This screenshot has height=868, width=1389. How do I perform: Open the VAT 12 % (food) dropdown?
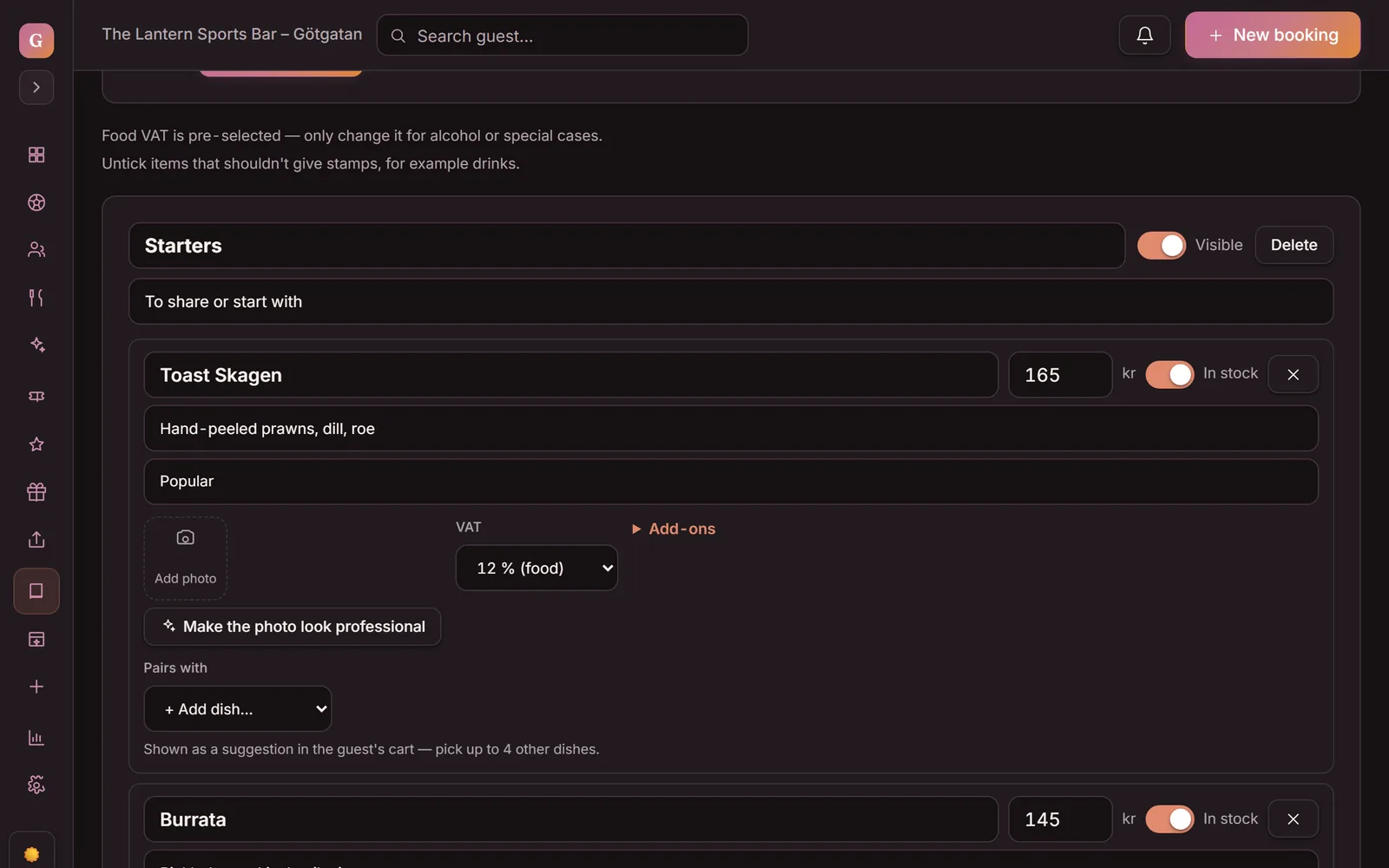point(537,568)
